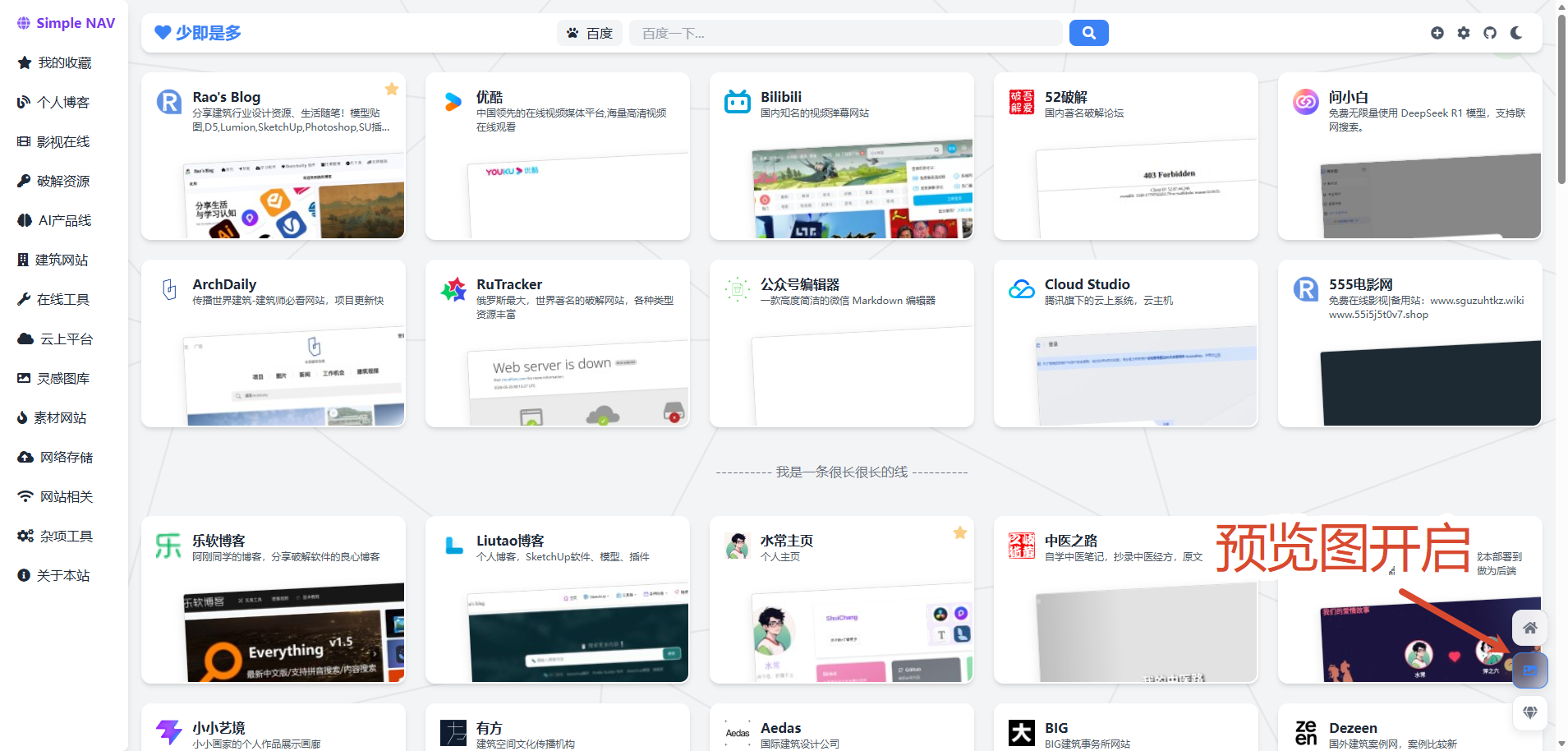The height and width of the screenshot is (751, 1568).
Task: Click the BIG 大 icon
Action: coord(1021,731)
